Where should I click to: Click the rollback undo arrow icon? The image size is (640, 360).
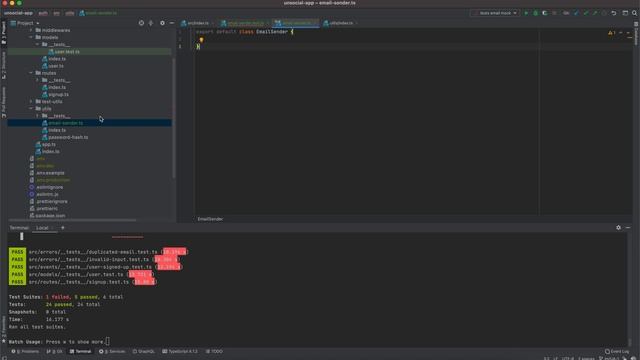[613, 13]
